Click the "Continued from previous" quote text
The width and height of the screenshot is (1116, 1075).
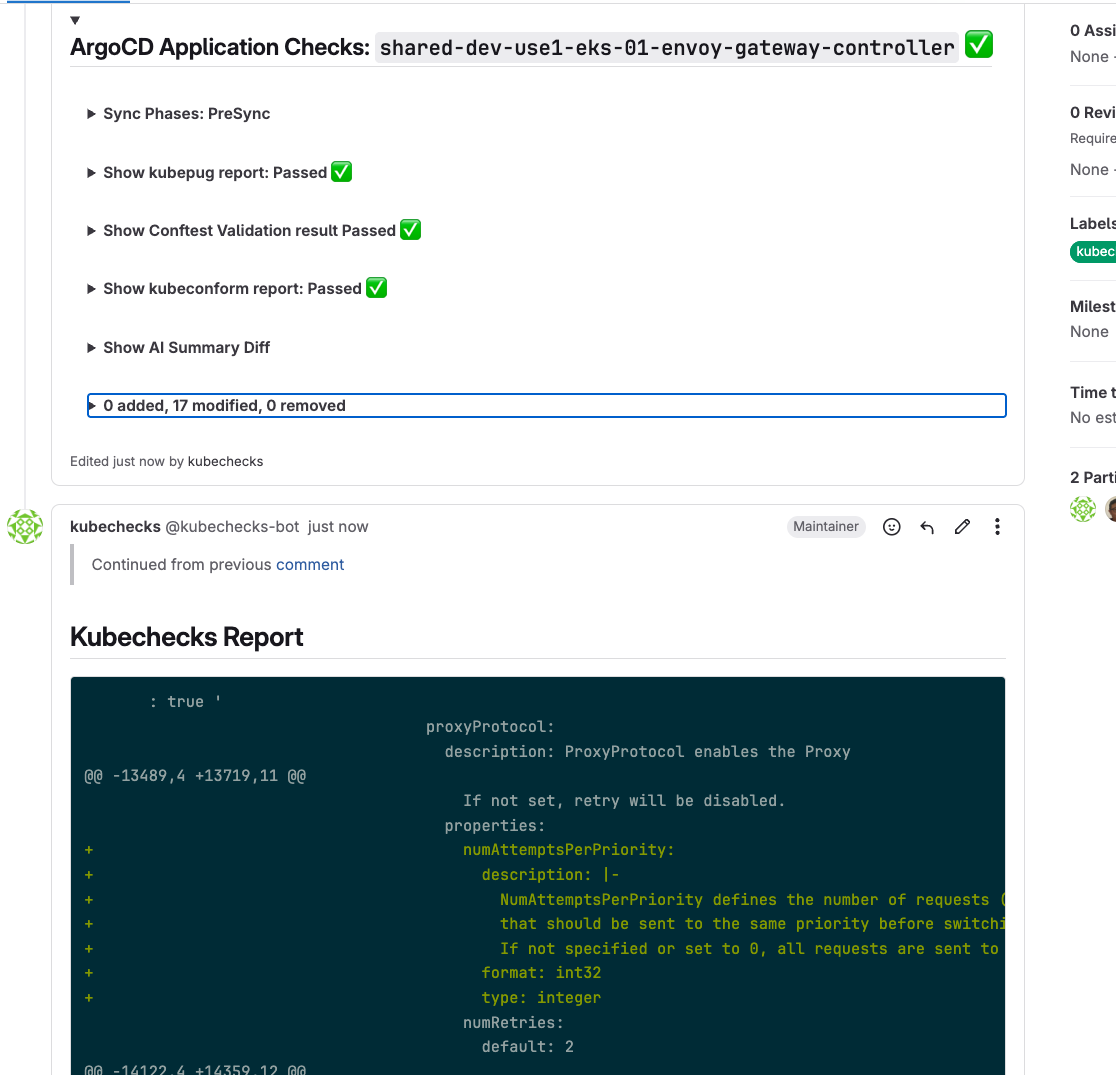pyautogui.click(x=181, y=565)
